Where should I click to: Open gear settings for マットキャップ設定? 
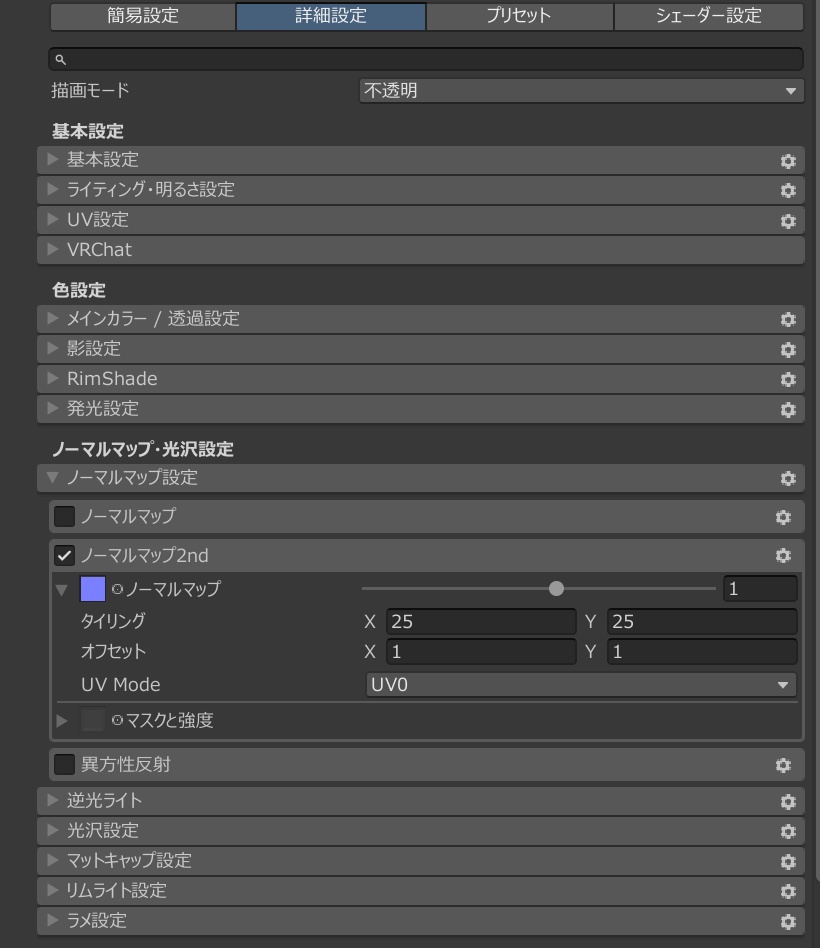pyautogui.click(x=788, y=860)
